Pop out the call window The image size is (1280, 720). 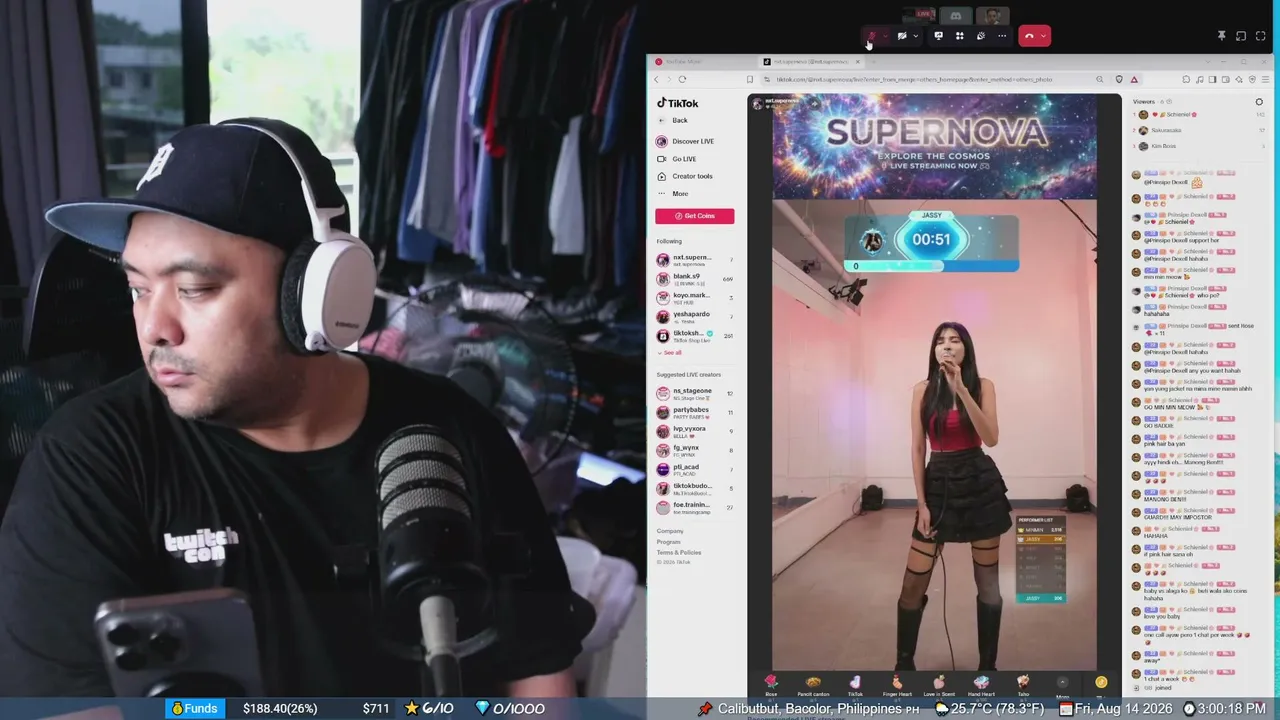1241,36
